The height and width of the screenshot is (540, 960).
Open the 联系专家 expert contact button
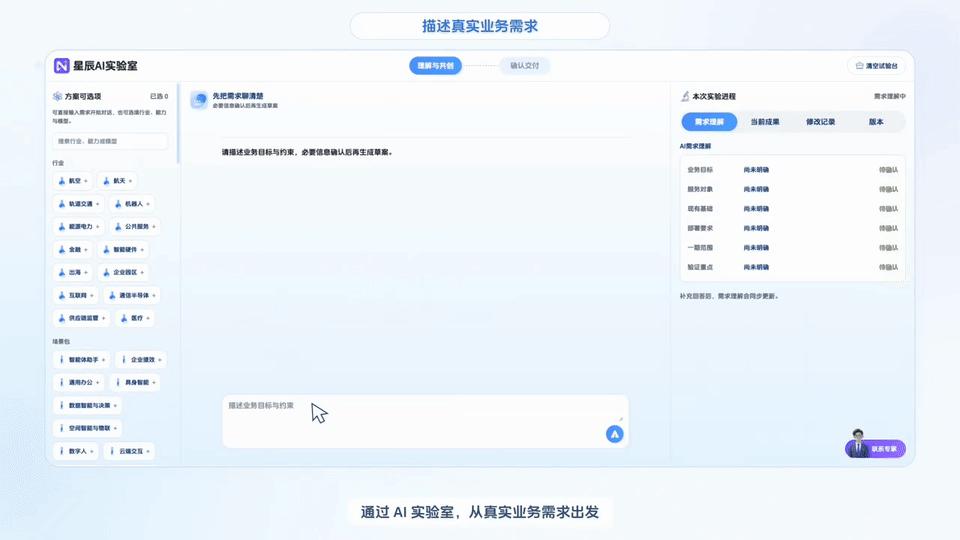(875, 448)
